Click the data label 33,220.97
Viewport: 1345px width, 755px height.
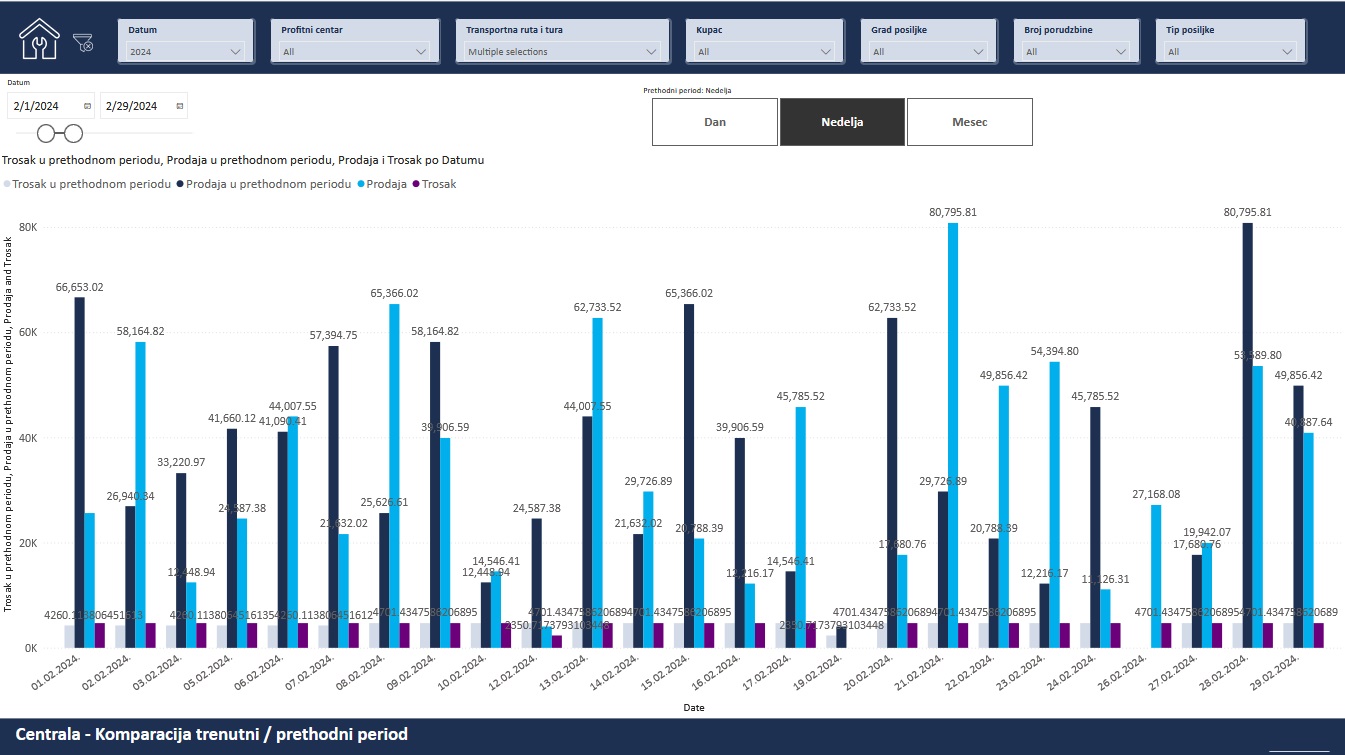click(x=181, y=462)
